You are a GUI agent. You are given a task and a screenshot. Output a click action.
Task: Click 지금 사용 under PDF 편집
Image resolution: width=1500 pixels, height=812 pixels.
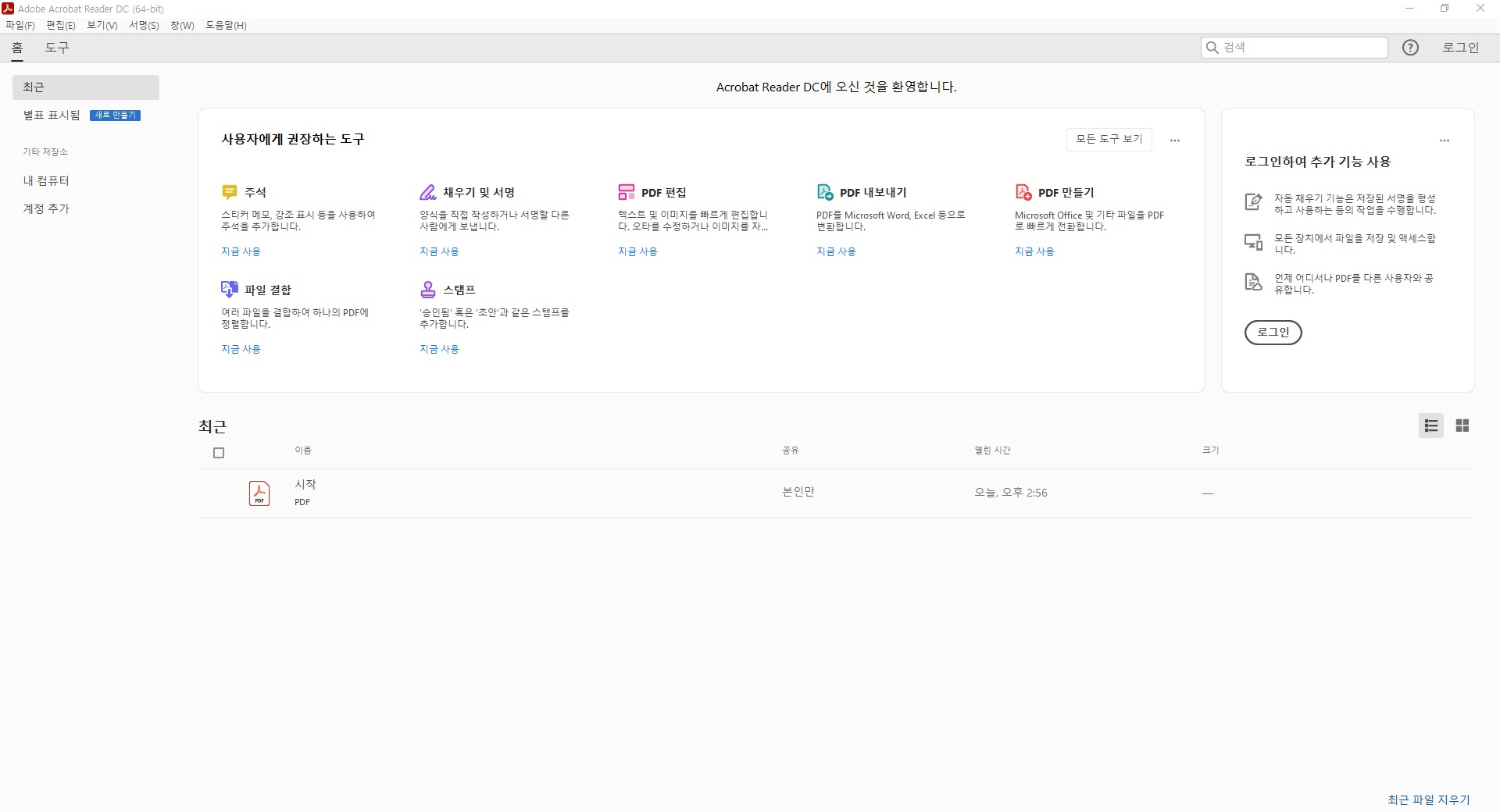click(x=637, y=251)
